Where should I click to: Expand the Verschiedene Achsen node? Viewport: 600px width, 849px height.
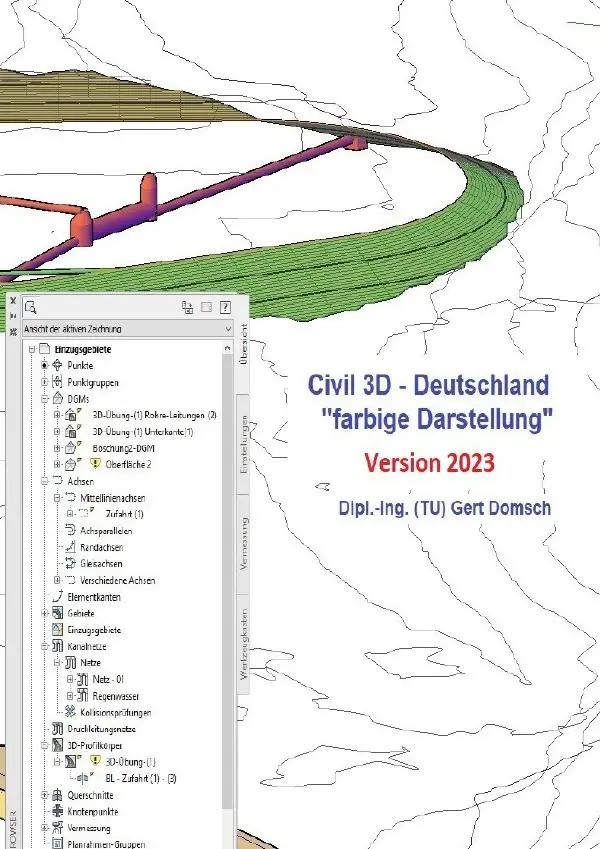tap(57, 580)
